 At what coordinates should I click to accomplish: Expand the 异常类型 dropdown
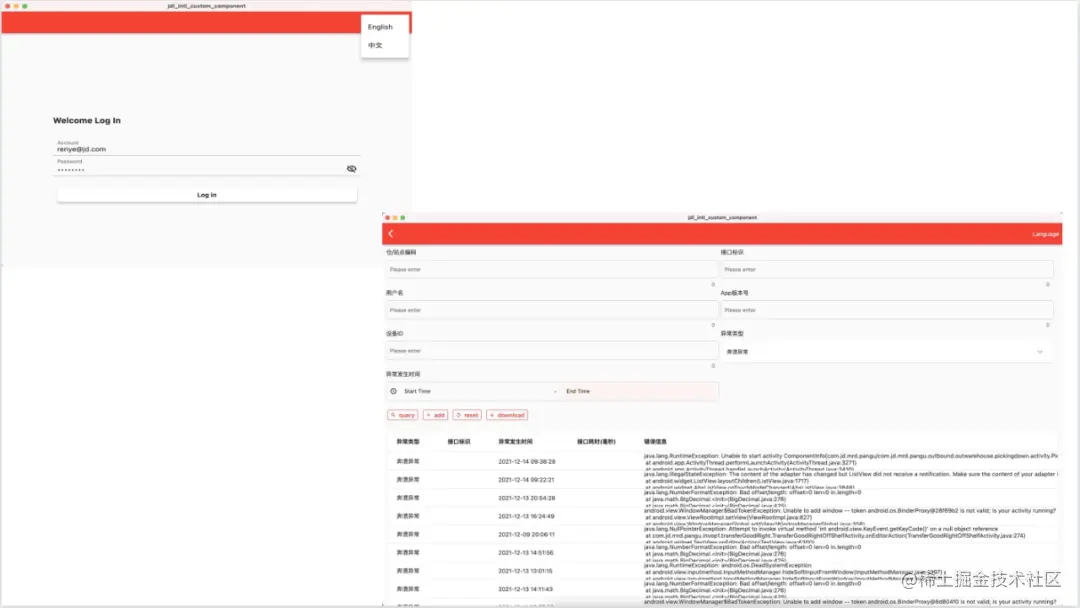pyautogui.click(x=886, y=352)
